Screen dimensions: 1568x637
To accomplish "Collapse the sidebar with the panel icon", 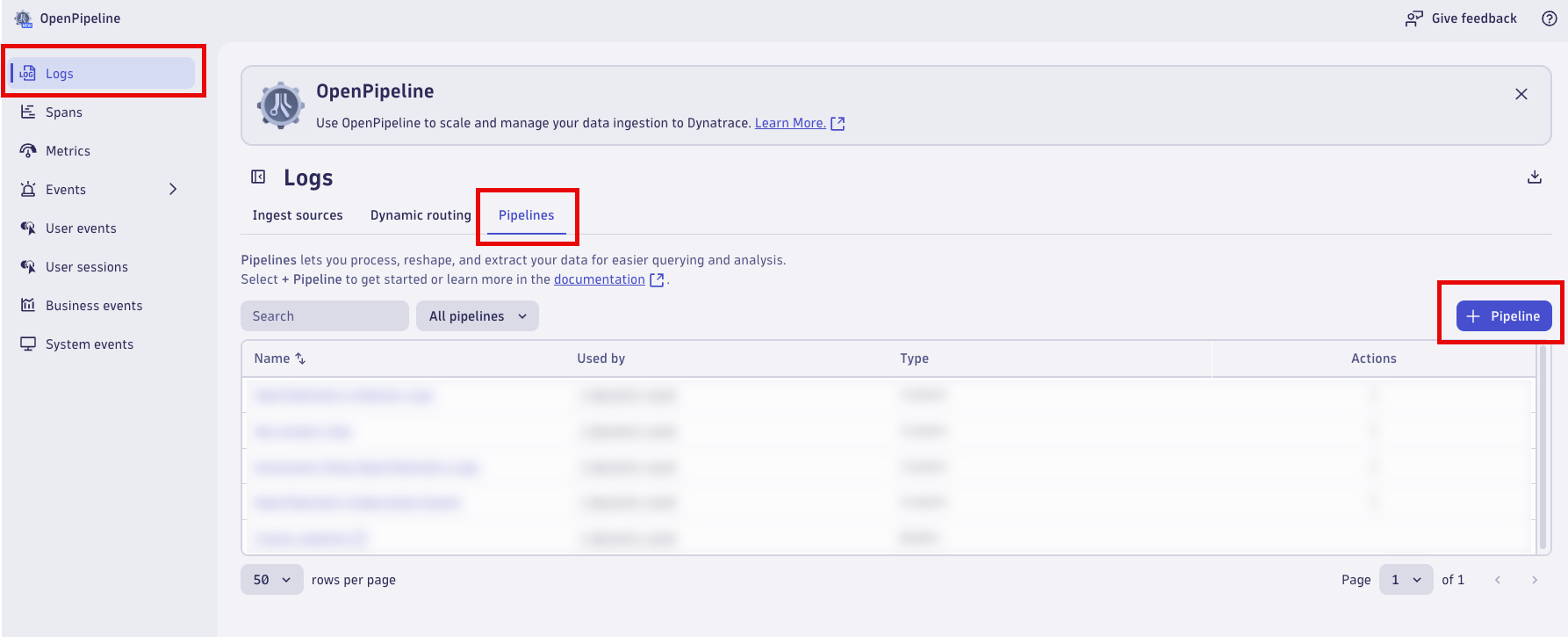I will [258, 177].
